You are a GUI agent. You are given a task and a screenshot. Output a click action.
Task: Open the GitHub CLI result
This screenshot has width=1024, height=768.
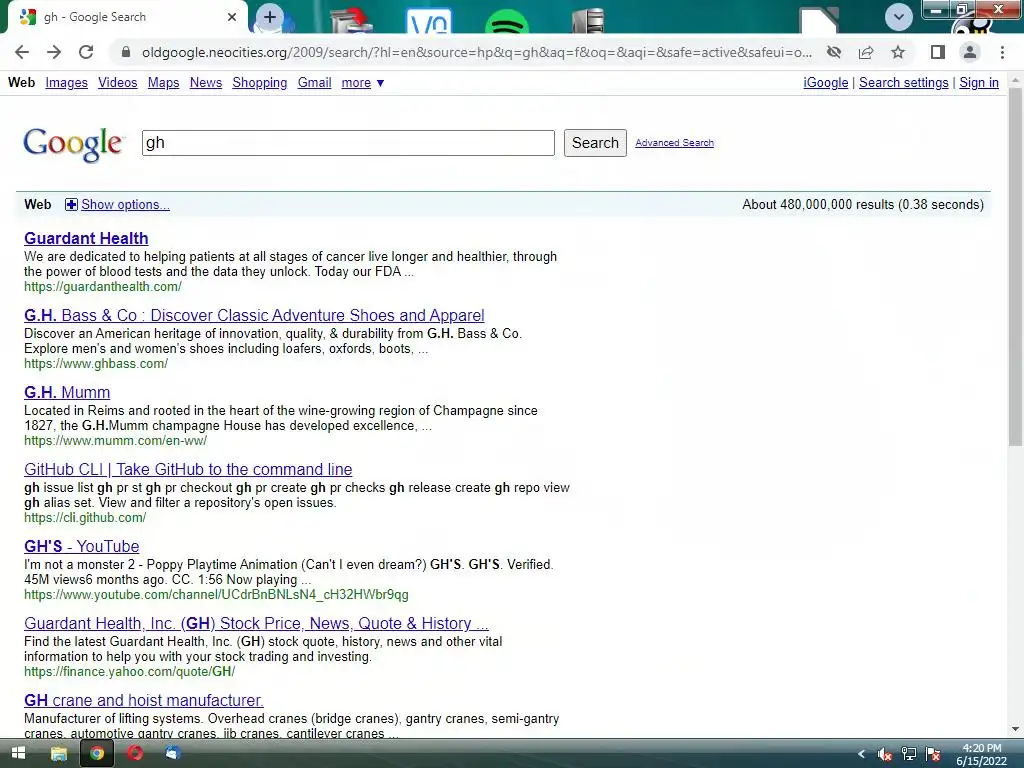pos(188,470)
